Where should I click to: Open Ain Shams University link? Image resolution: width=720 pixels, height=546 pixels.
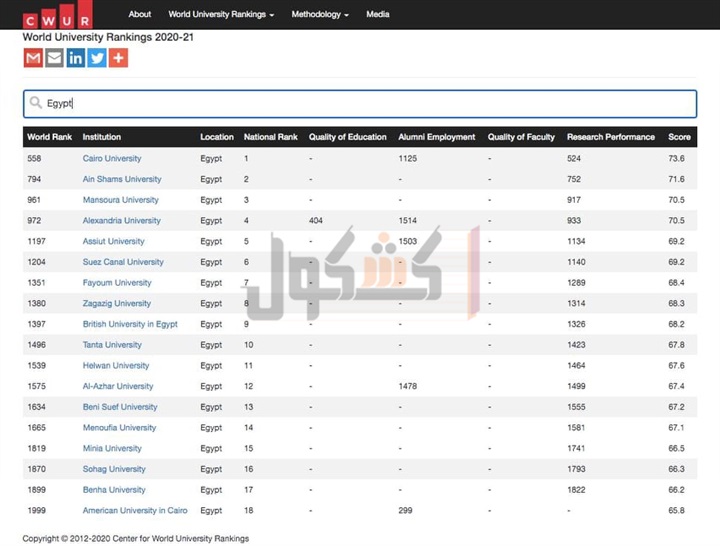click(x=121, y=179)
